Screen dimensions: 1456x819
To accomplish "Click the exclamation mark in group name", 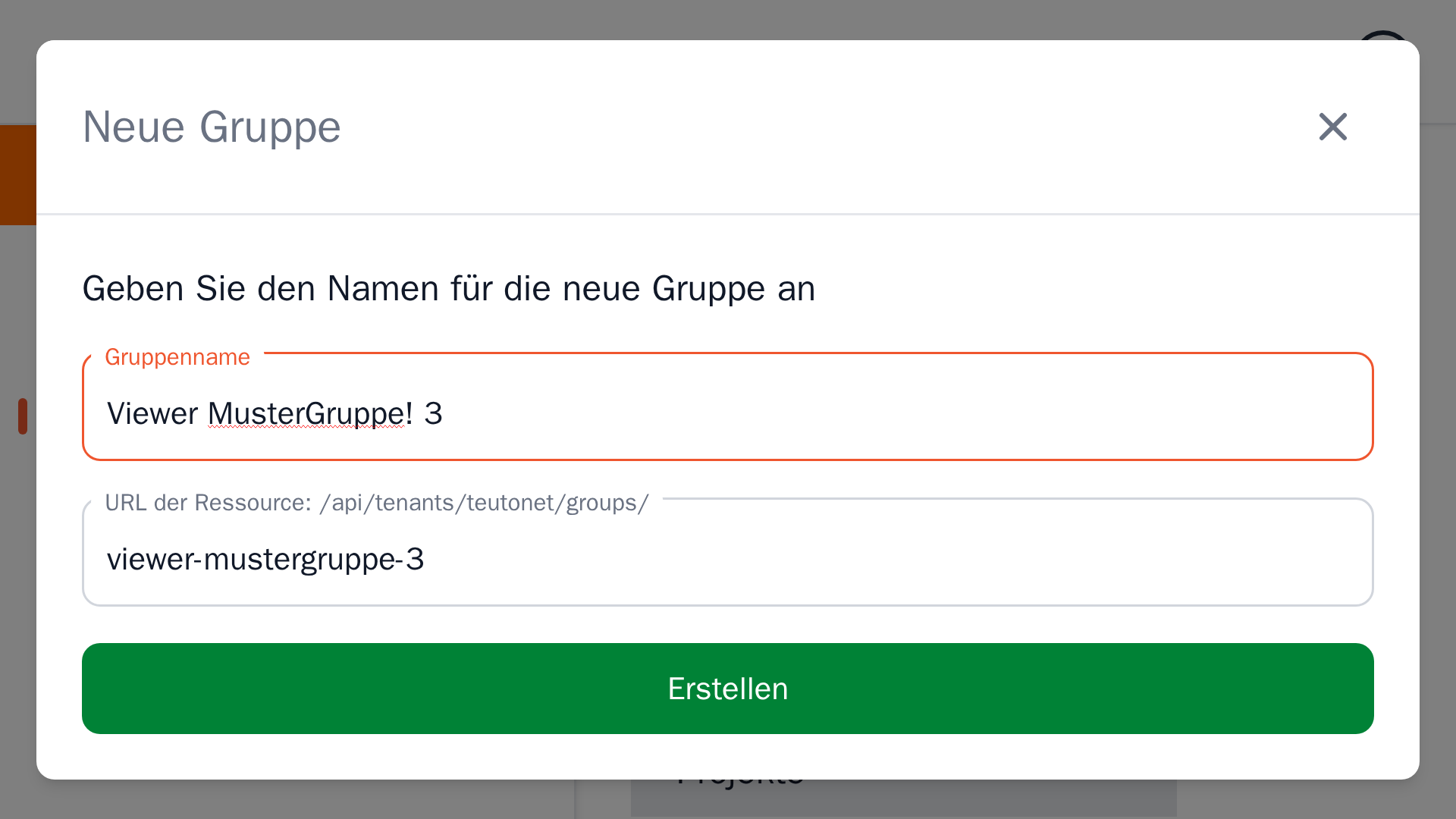I will [409, 414].
